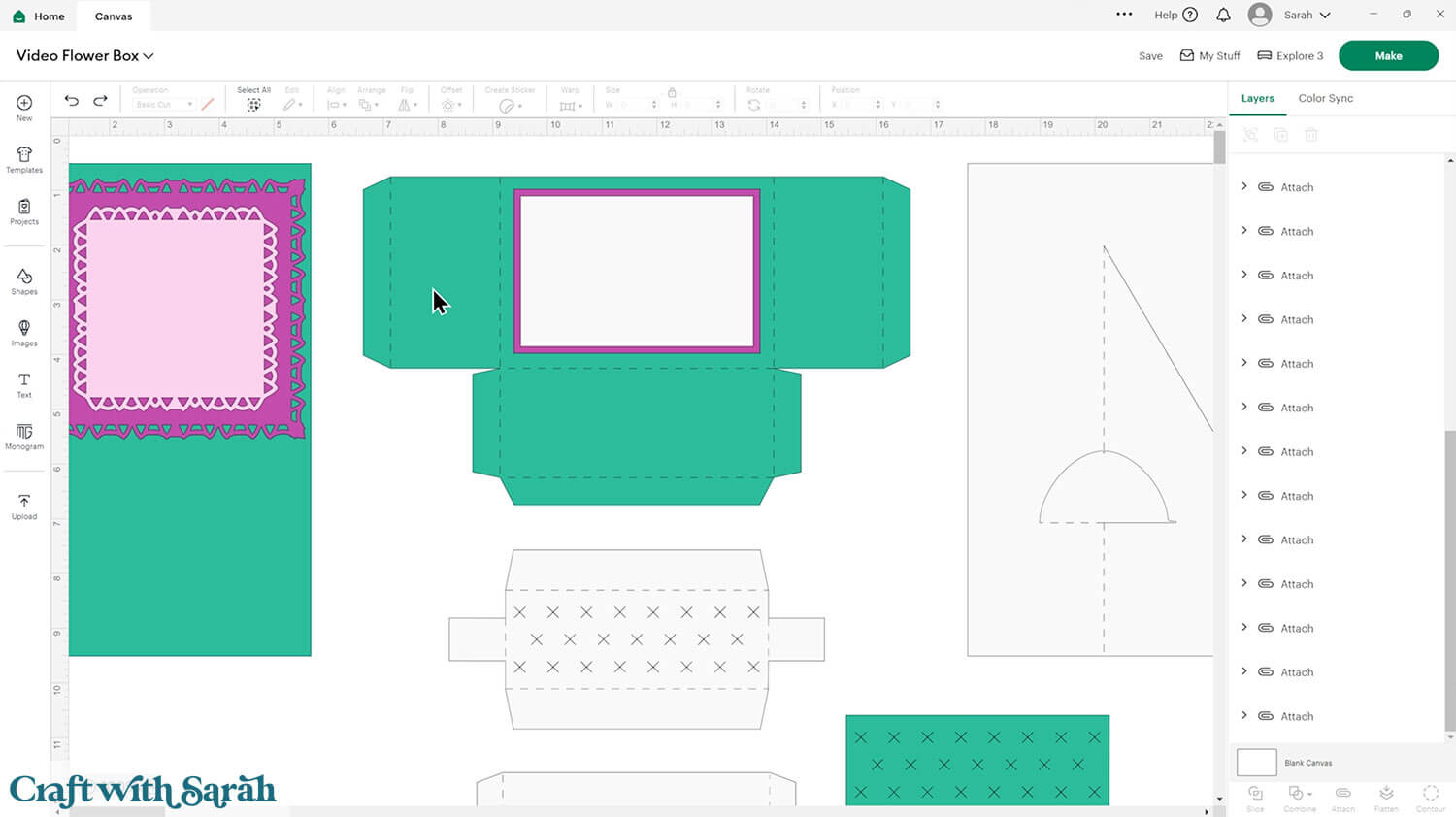
Task: Click the Rotate icon in the toolbar
Action: point(753,105)
